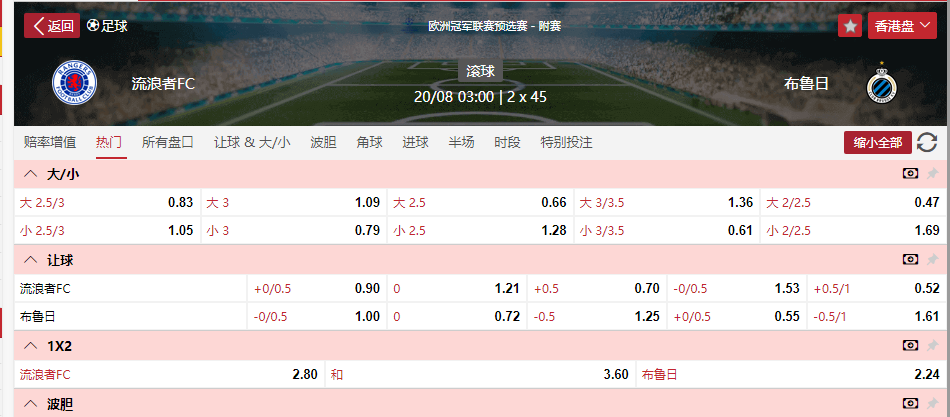This screenshot has width=950, height=417.
Task: Select handicap -0/0.5 at 1.00
Action: point(317,316)
